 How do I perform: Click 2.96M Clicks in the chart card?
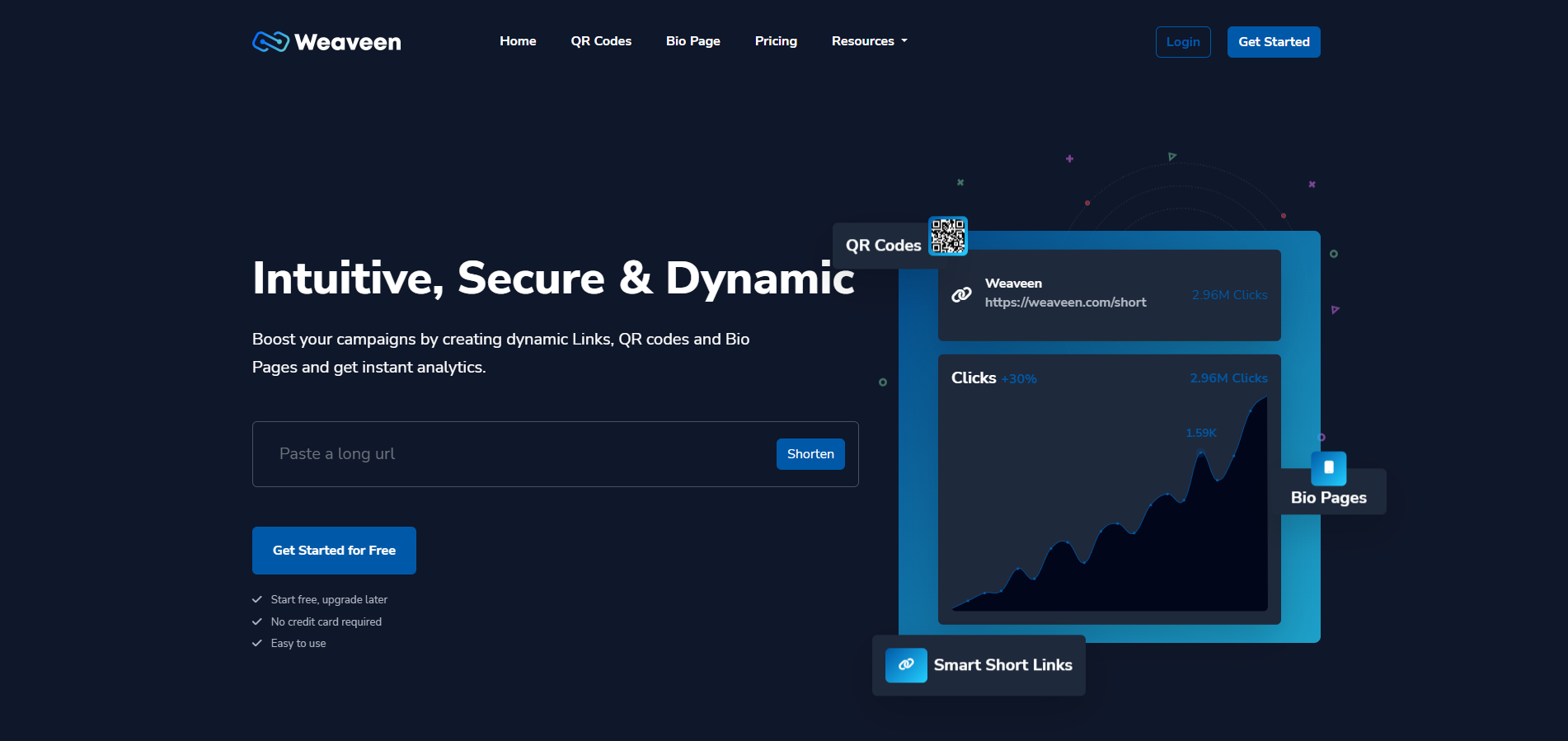click(1229, 378)
